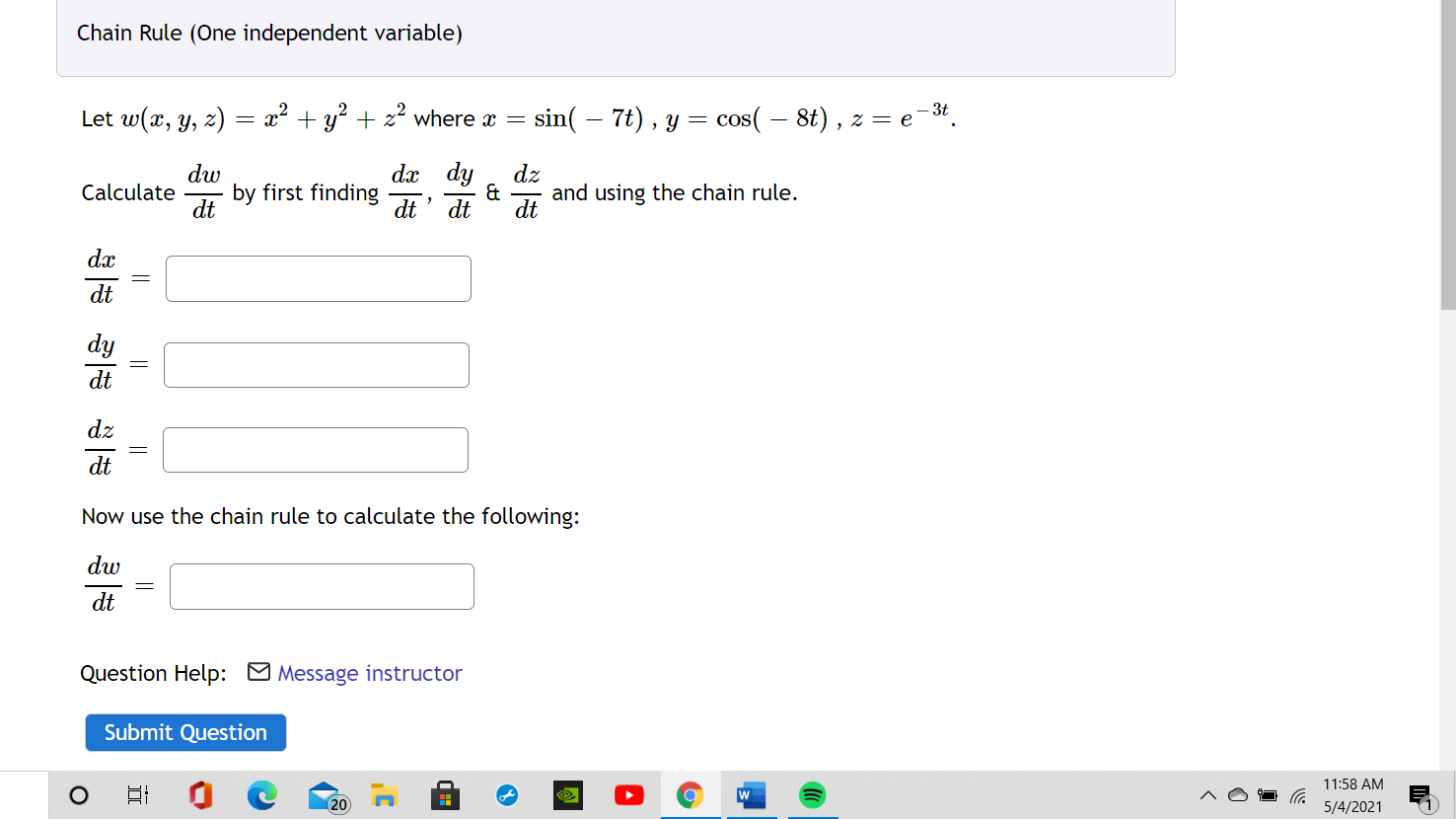Image resolution: width=1456 pixels, height=819 pixels.
Task: Open Task View
Action: (138, 795)
